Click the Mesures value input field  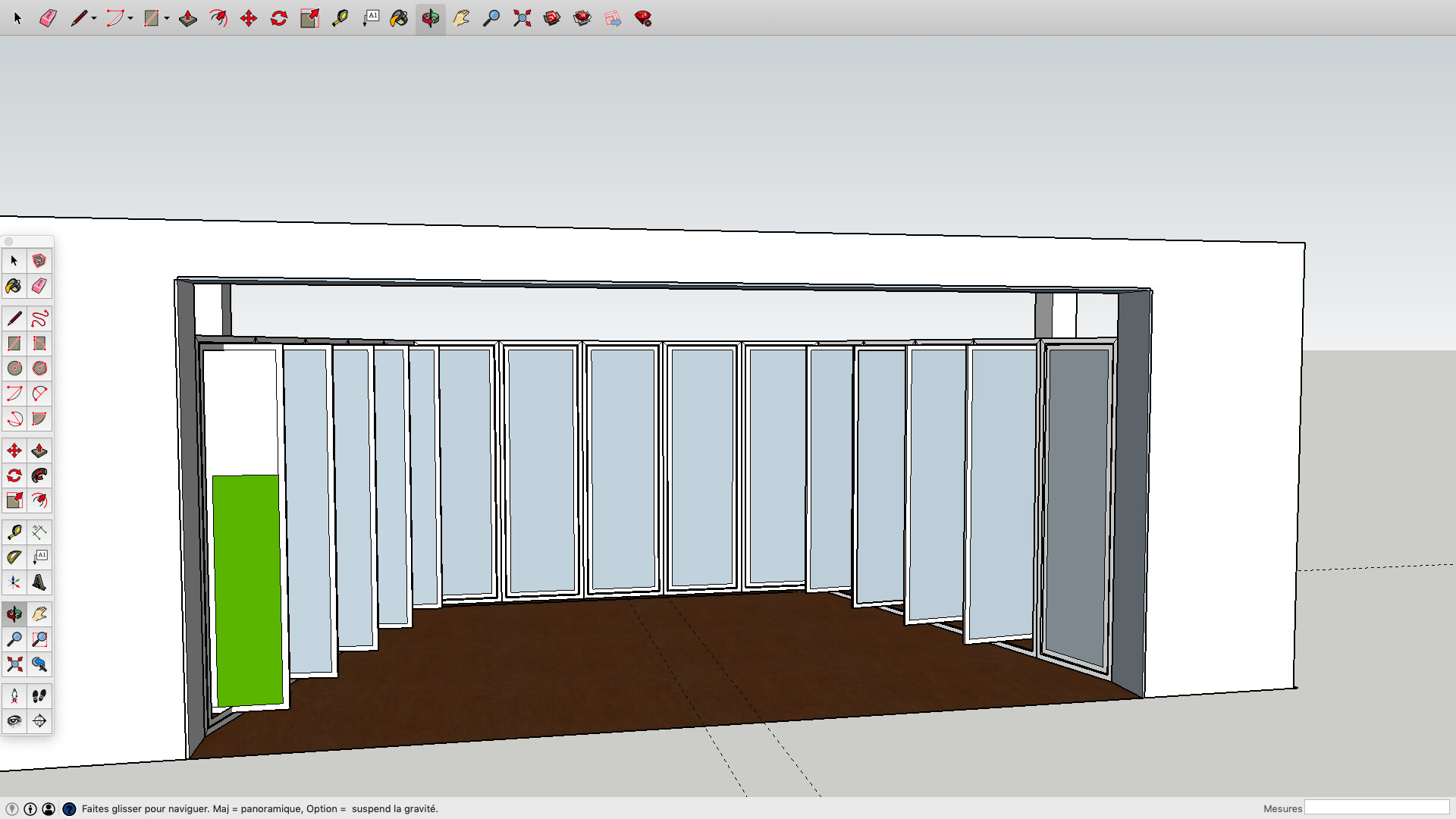tap(1376, 808)
